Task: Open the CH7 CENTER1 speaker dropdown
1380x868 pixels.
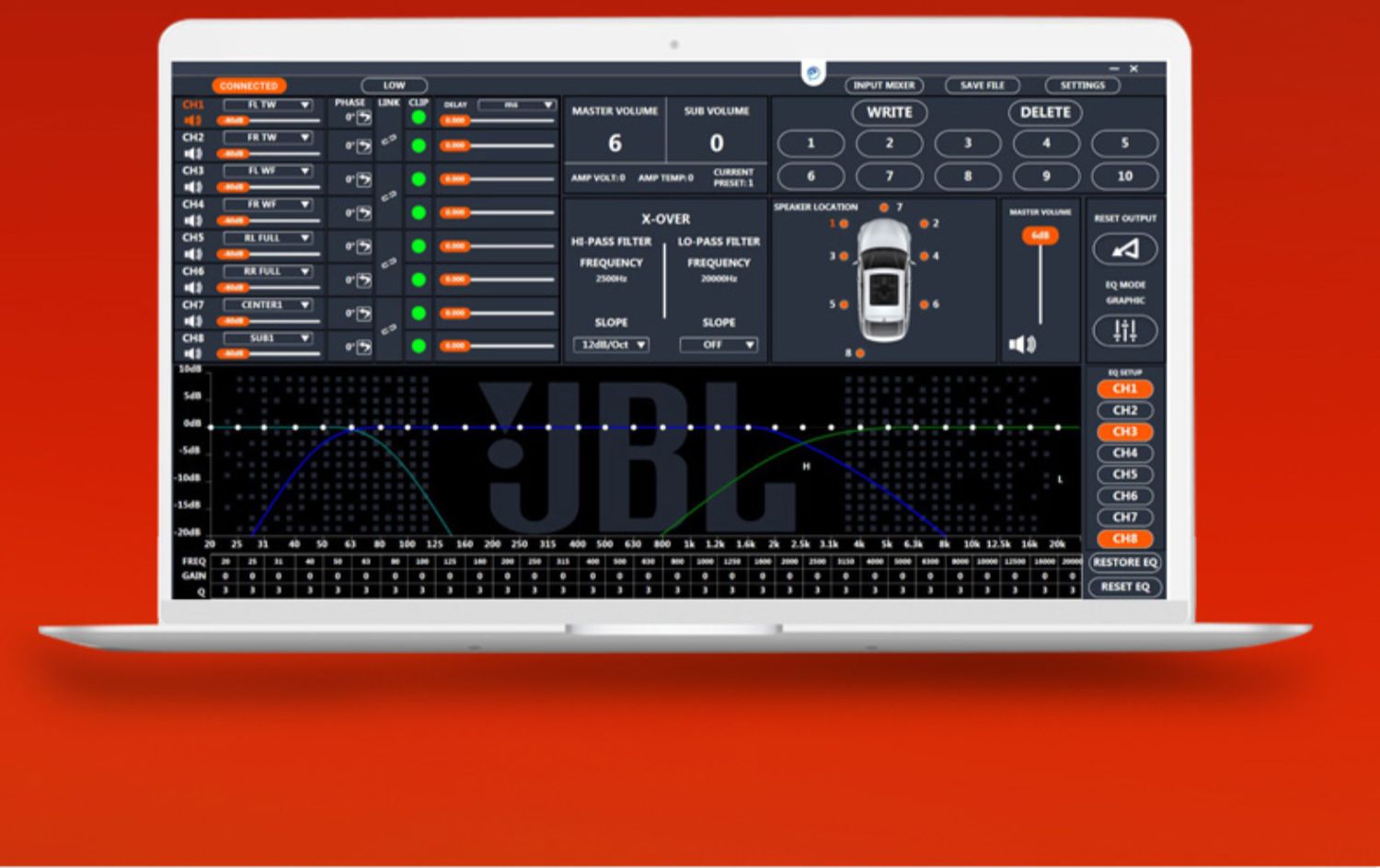Action: 269,305
